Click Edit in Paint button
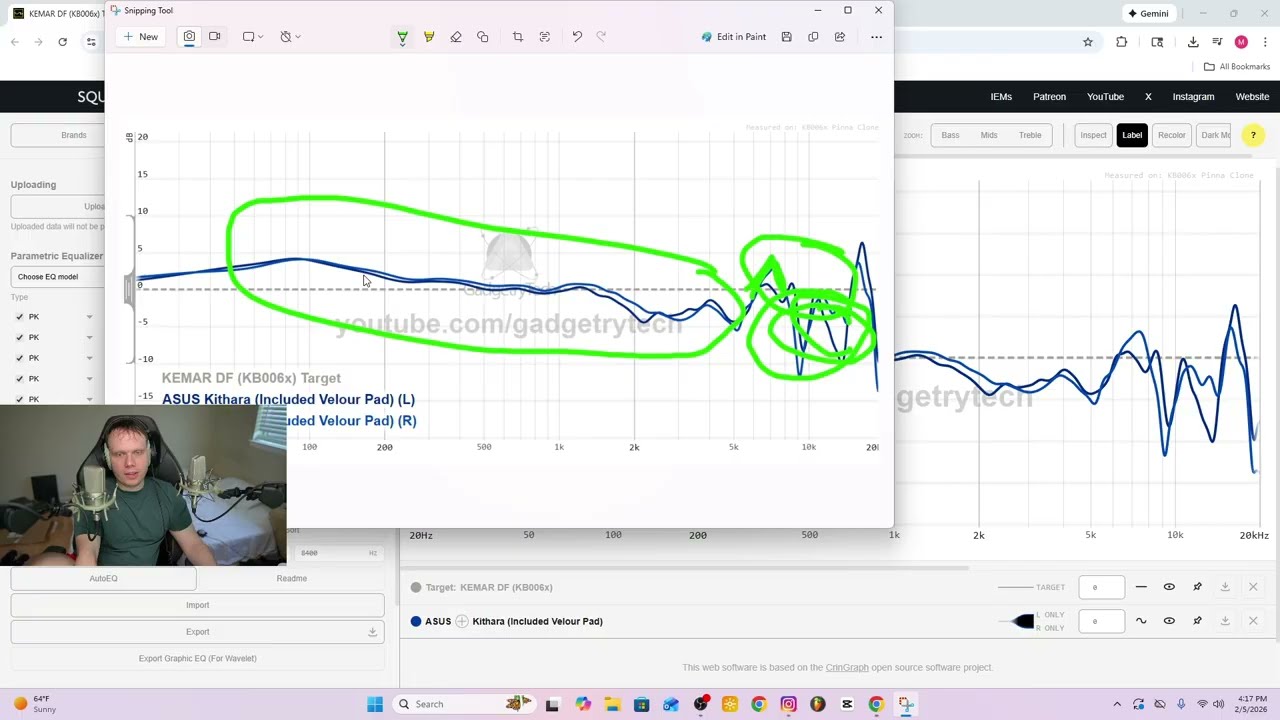This screenshot has width=1280, height=720. pos(734,36)
